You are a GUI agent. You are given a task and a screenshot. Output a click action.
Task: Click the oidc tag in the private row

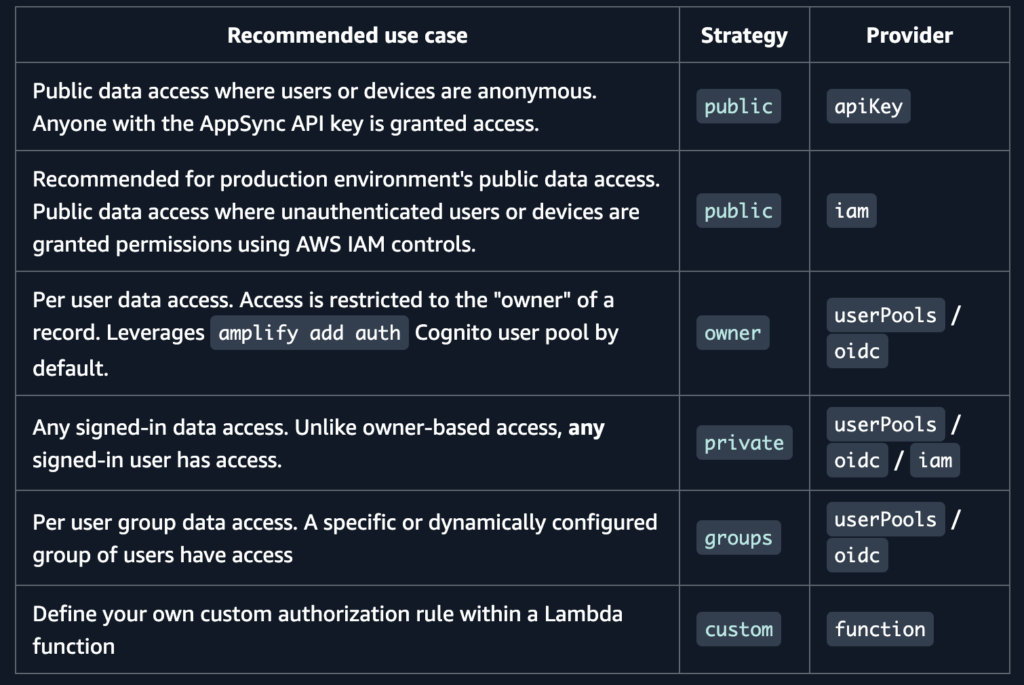[857, 460]
